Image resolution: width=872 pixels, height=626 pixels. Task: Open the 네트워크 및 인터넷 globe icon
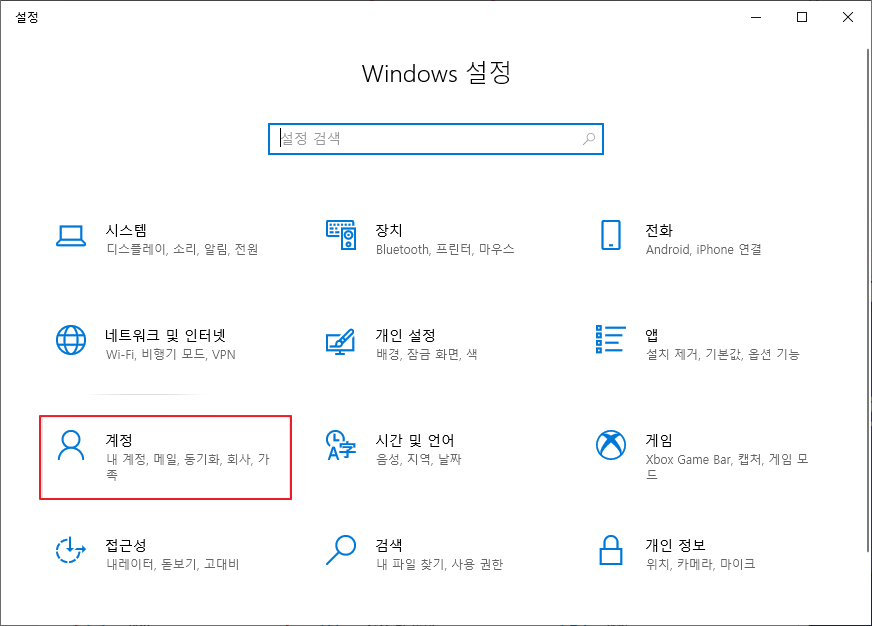pos(71,338)
